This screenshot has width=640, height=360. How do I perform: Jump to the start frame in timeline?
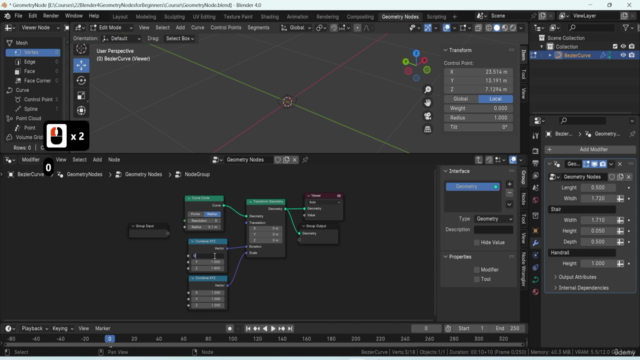pos(248,329)
